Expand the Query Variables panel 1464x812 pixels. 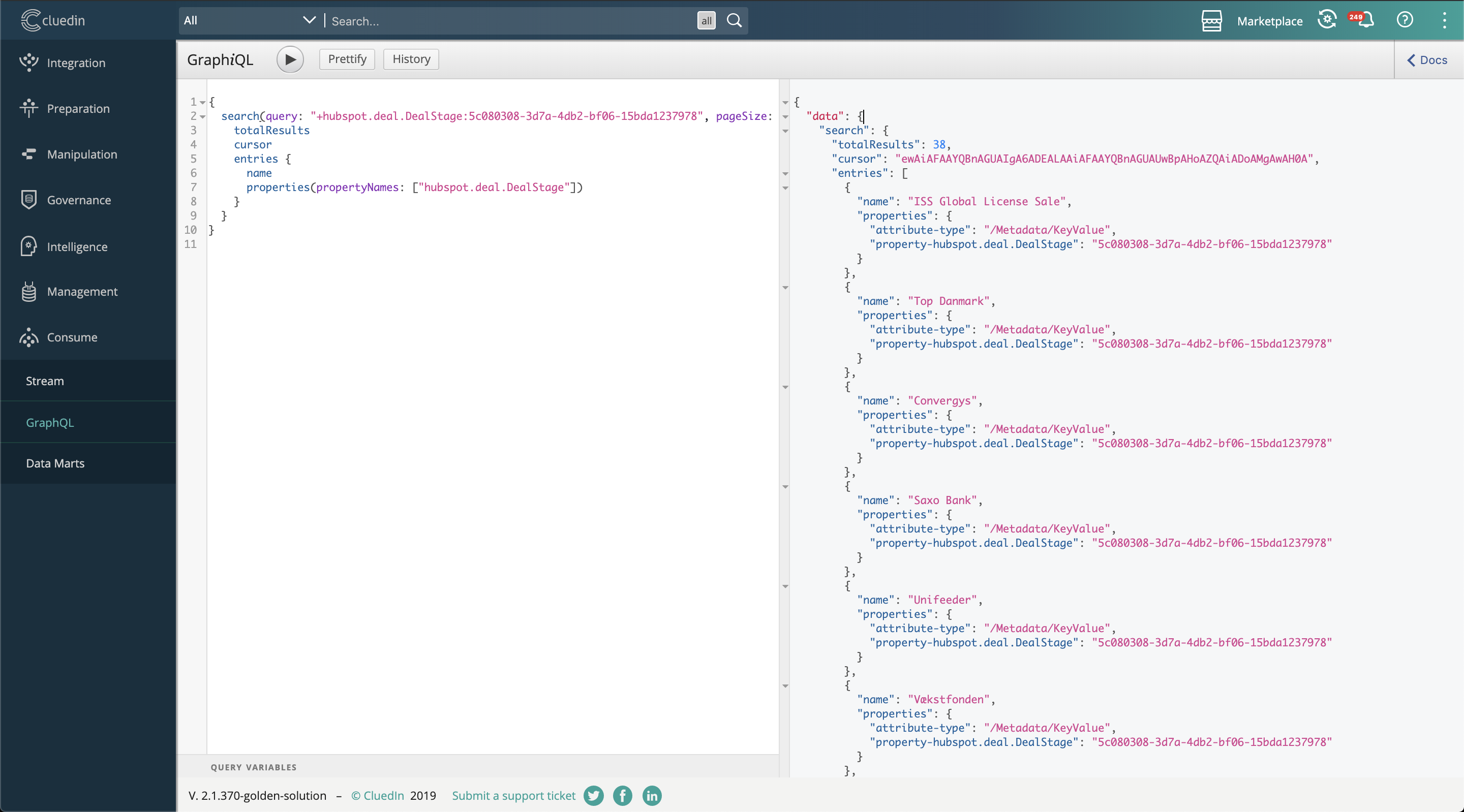click(254, 767)
